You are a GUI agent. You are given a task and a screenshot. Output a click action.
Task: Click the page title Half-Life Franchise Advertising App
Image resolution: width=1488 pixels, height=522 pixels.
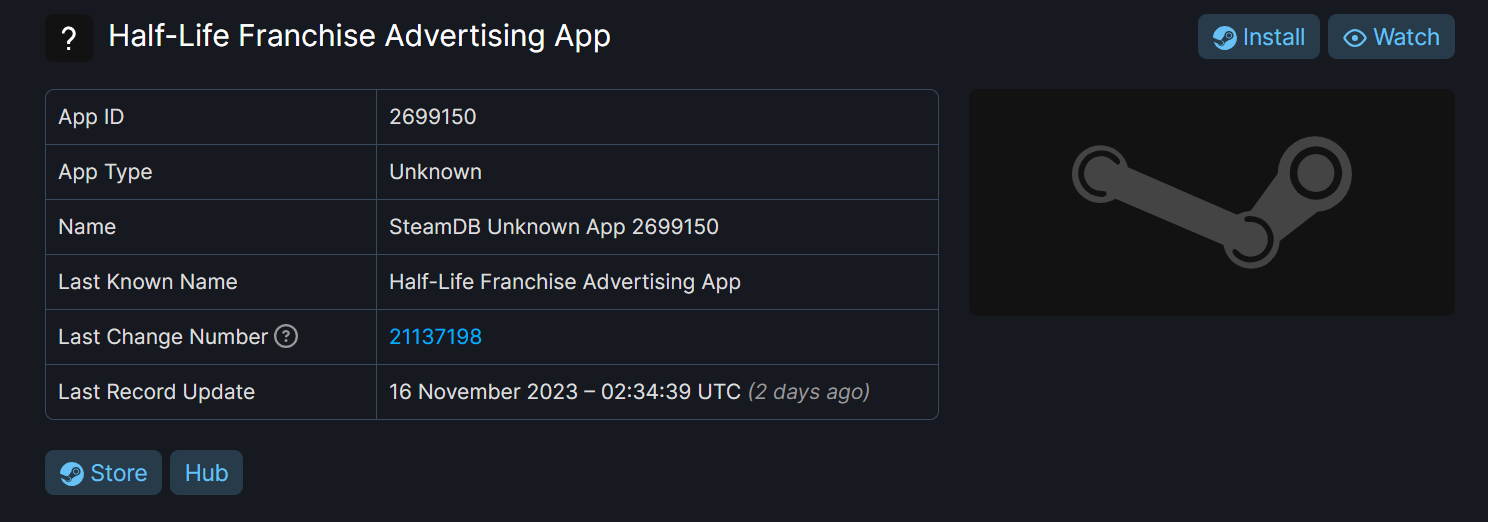pyautogui.click(x=359, y=36)
